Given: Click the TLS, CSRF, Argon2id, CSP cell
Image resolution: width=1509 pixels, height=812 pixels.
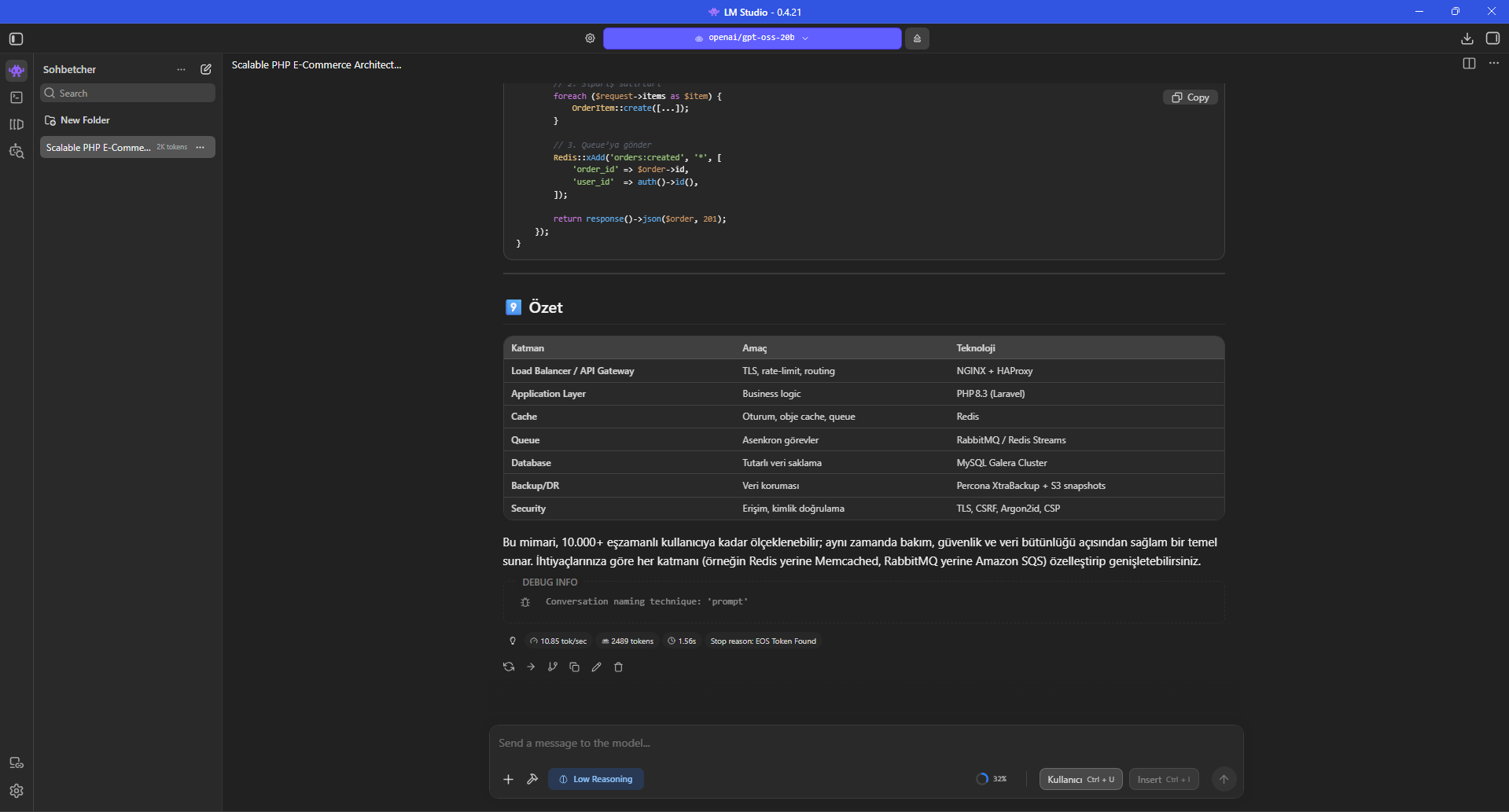Looking at the screenshot, I should [1008, 509].
